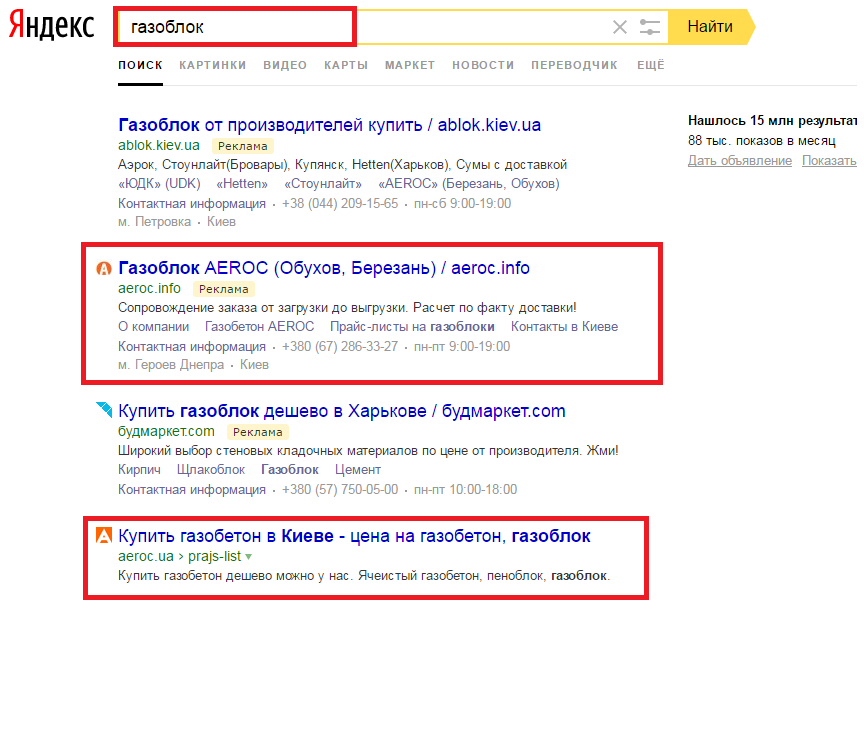864x741 pixels.
Task: Click the будмаркет.com blue favicon
Action: point(104,410)
